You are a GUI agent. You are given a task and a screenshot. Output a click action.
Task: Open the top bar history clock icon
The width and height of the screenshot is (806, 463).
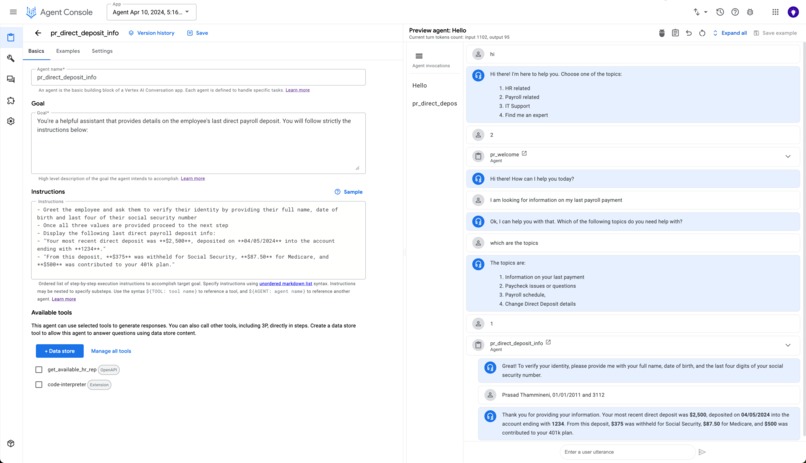(x=720, y=12)
